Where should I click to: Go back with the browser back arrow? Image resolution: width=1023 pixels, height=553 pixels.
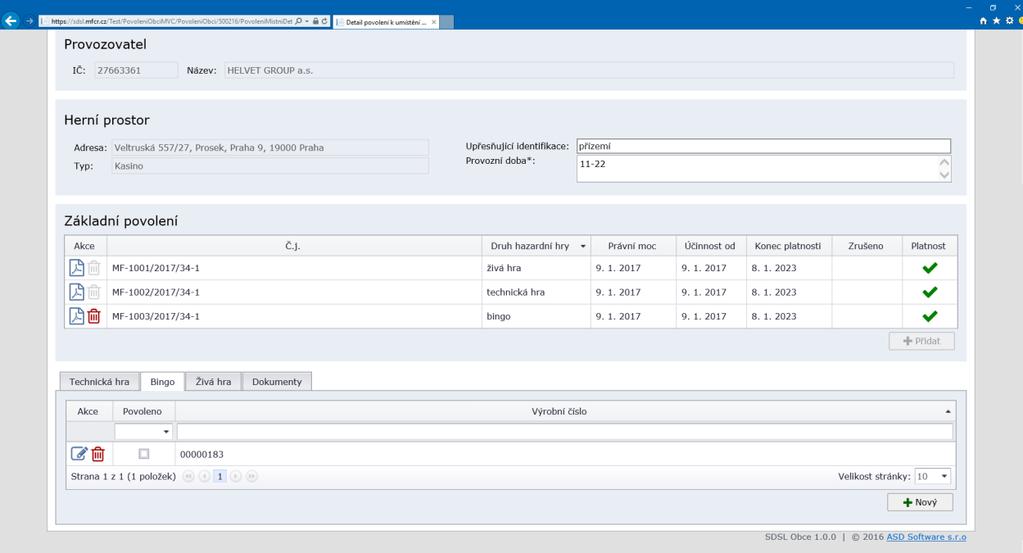[10, 21]
